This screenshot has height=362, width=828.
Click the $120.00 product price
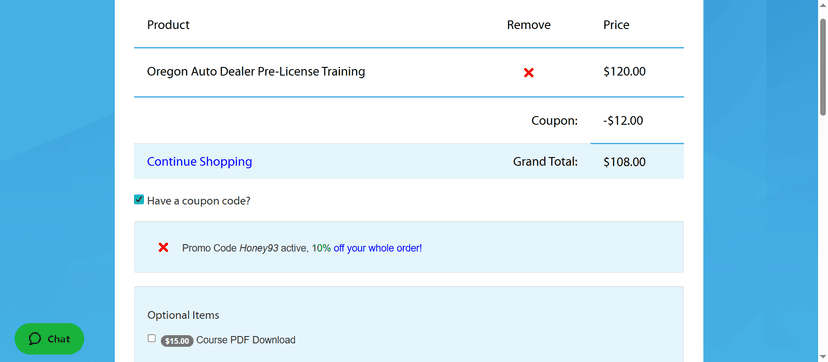pyautogui.click(x=624, y=72)
